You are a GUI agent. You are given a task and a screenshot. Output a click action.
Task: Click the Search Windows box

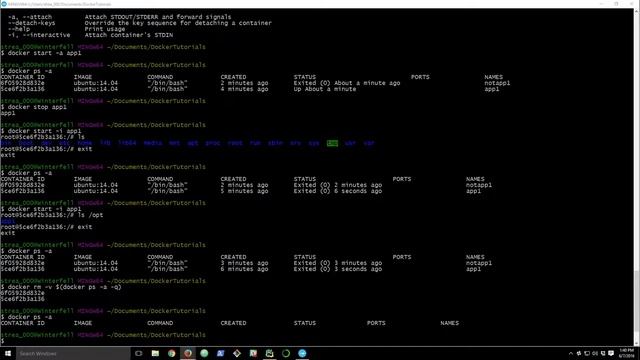tap(73, 353)
